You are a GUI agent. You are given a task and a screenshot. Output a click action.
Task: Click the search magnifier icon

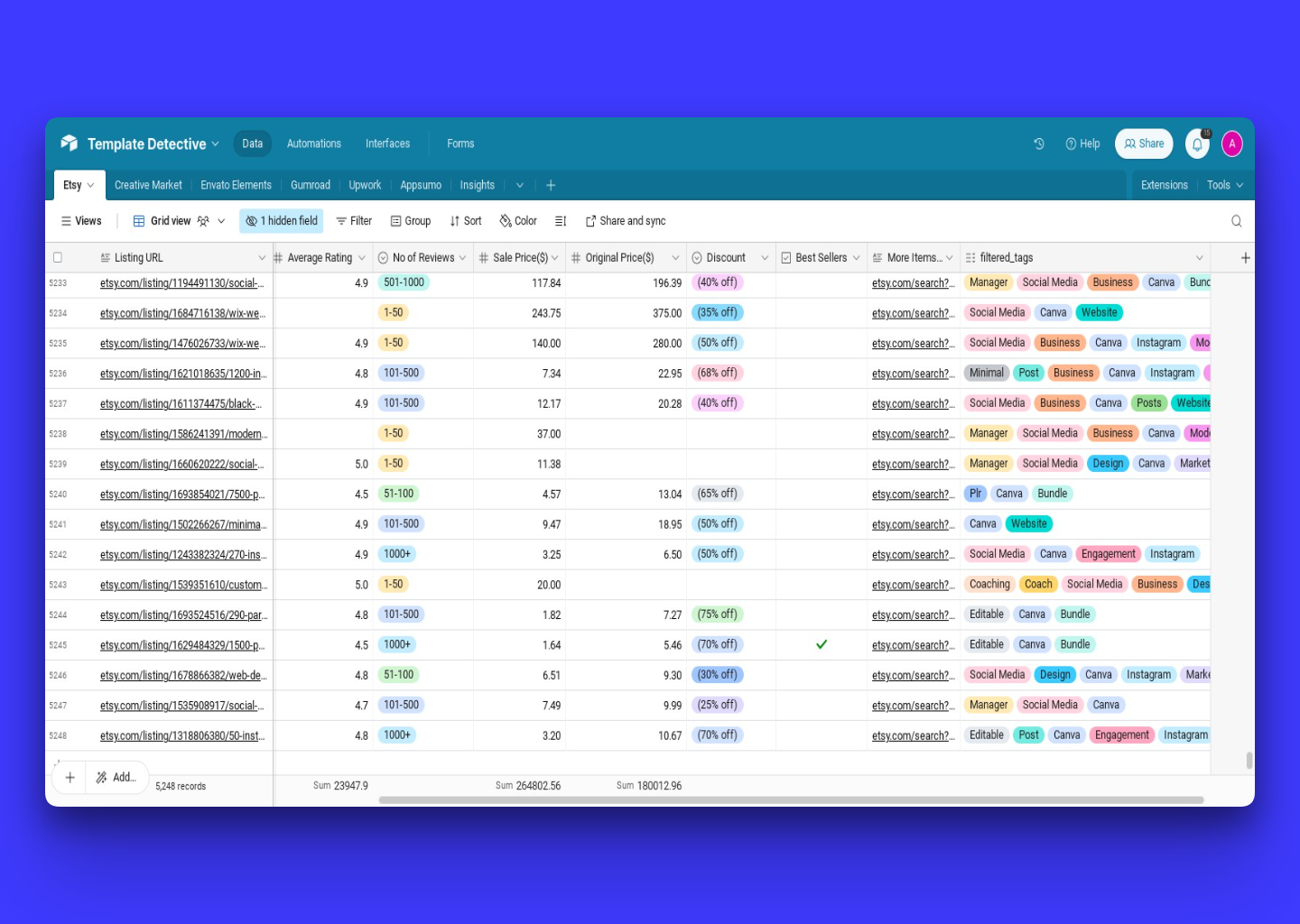click(1236, 221)
